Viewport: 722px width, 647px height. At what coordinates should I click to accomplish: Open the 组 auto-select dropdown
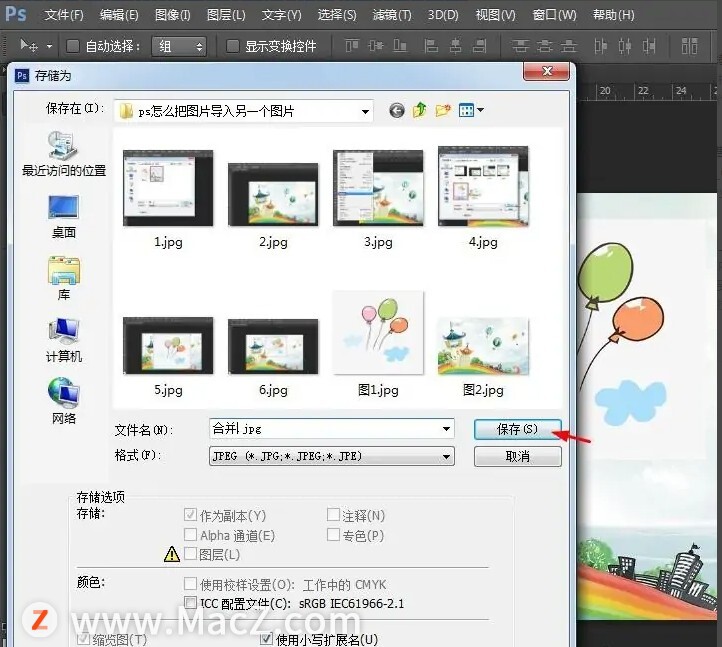pos(179,46)
